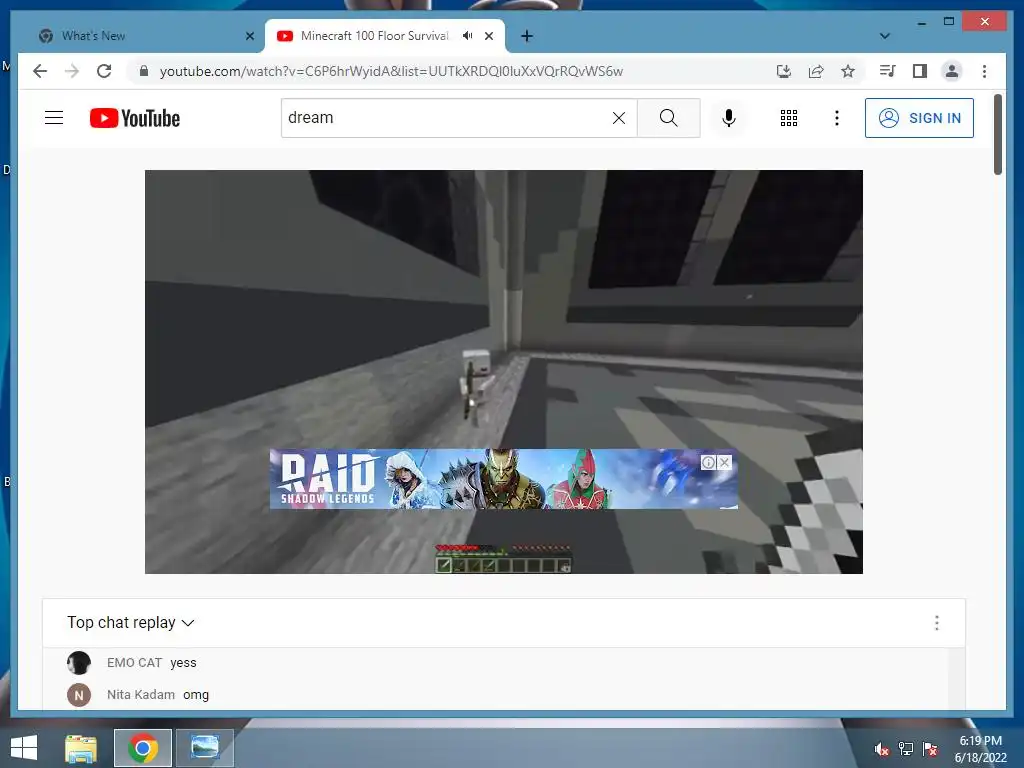Click SIGN IN button
The width and height of the screenshot is (1024, 768).
point(919,118)
